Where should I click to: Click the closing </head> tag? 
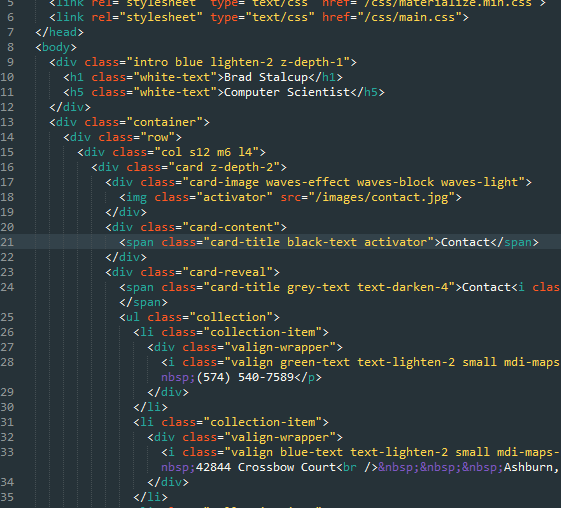59,32
